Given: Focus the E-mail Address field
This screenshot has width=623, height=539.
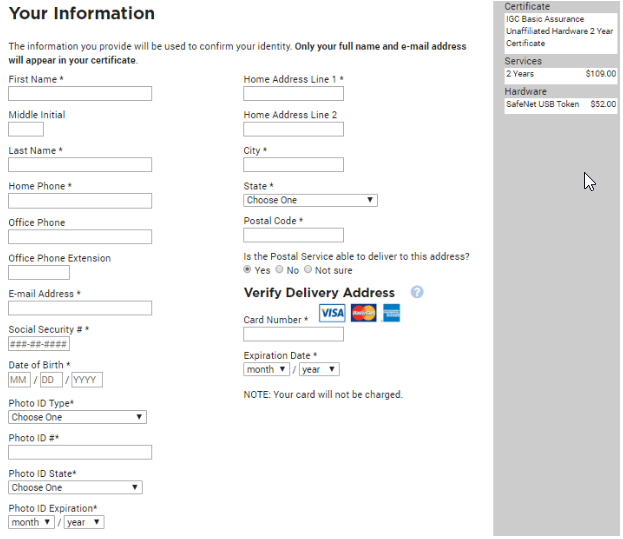Looking at the screenshot, I should tap(80, 308).
